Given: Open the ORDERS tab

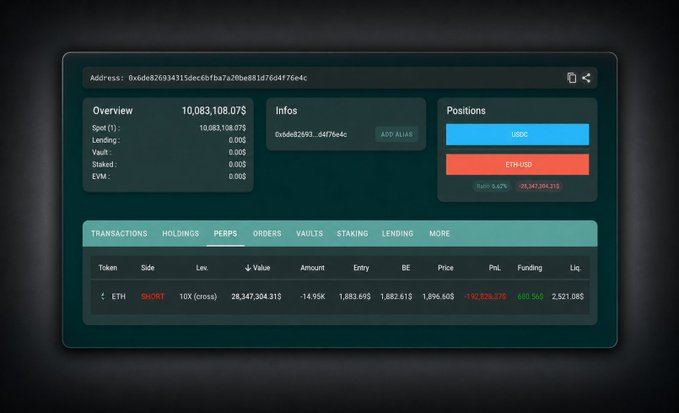Looking at the screenshot, I should pos(267,233).
